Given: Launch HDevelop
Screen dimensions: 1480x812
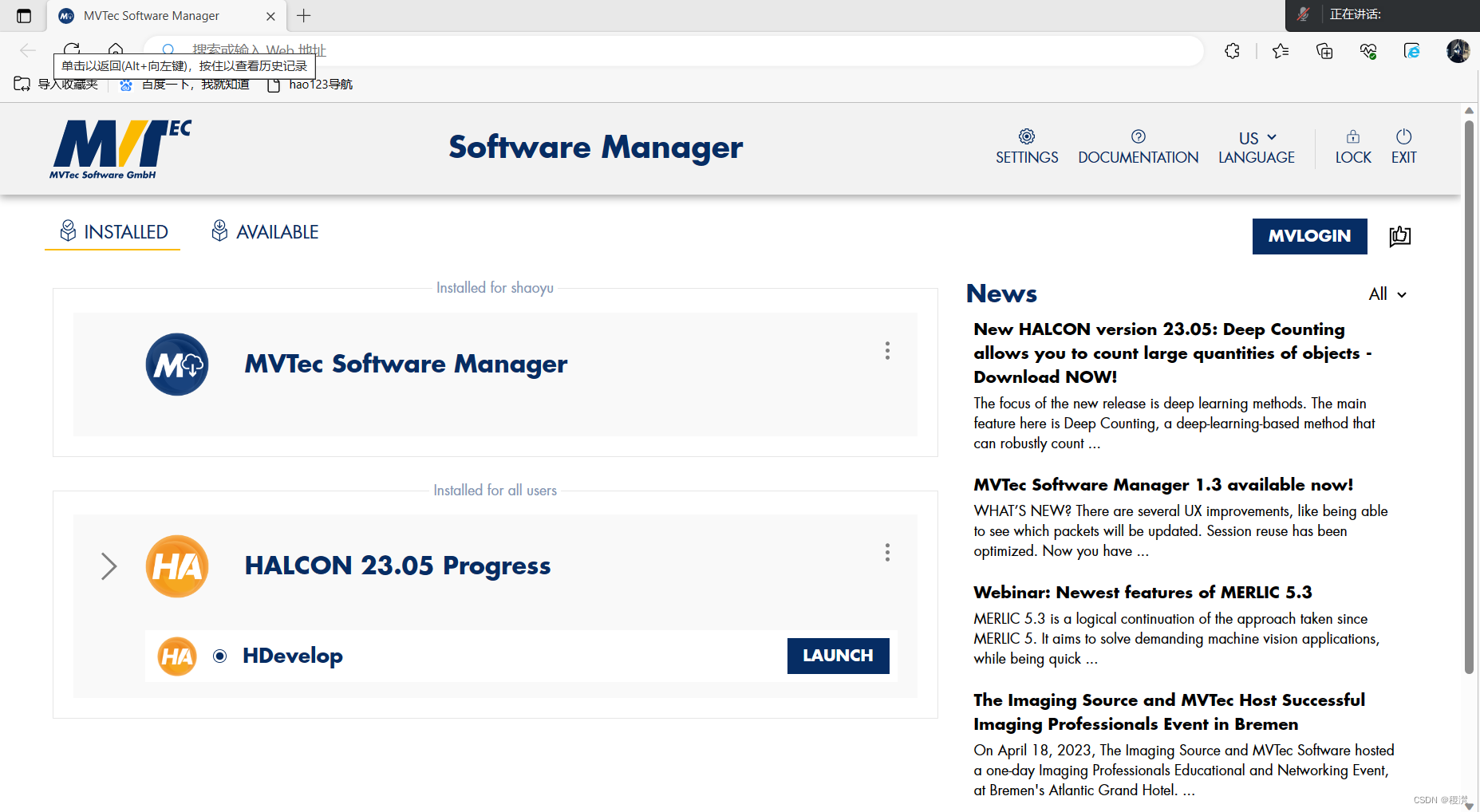Looking at the screenshot, I should (838, 656).
